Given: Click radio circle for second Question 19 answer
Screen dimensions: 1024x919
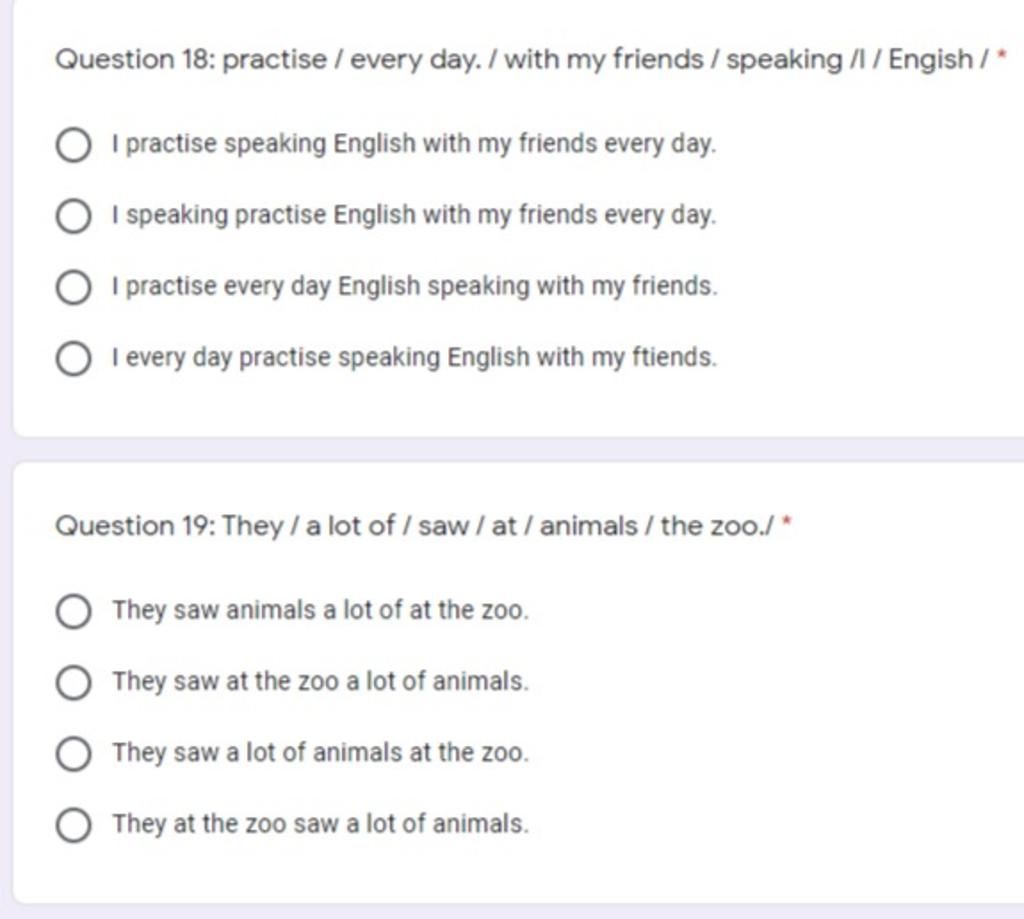Looking at the screenshot, I should tap(73, 683).
